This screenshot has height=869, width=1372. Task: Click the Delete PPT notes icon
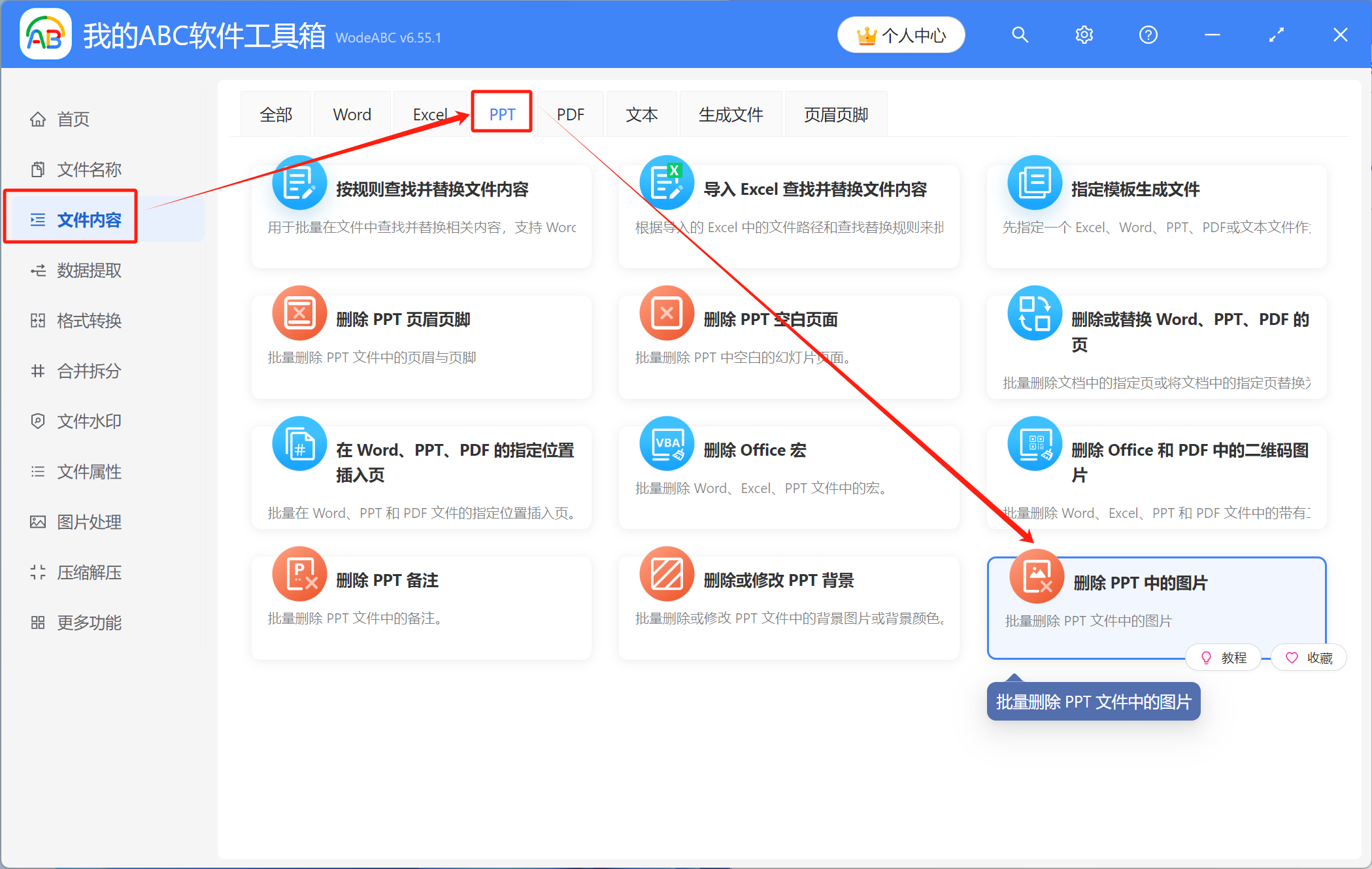click(299, 574)
